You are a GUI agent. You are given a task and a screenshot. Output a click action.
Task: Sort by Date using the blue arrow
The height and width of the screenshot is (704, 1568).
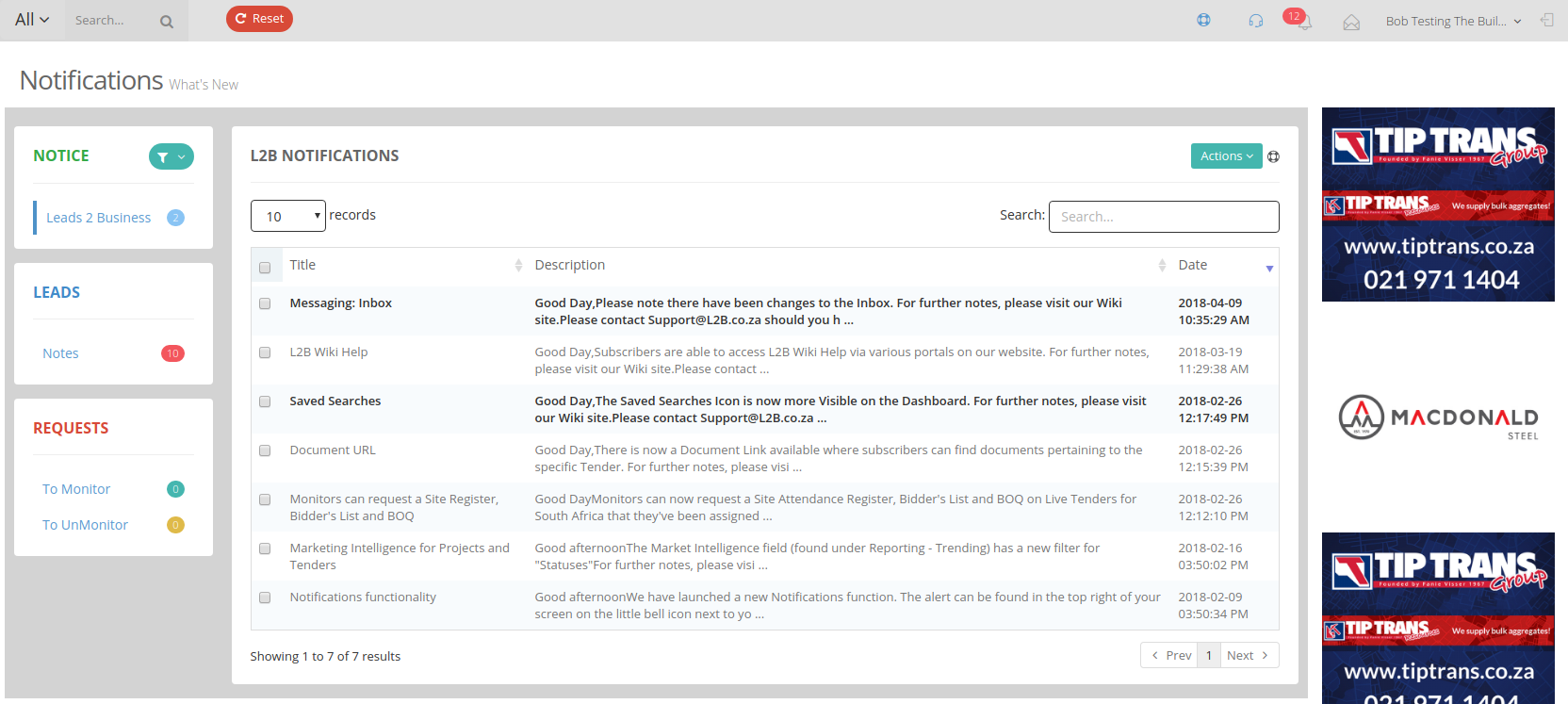(1269, 269)
